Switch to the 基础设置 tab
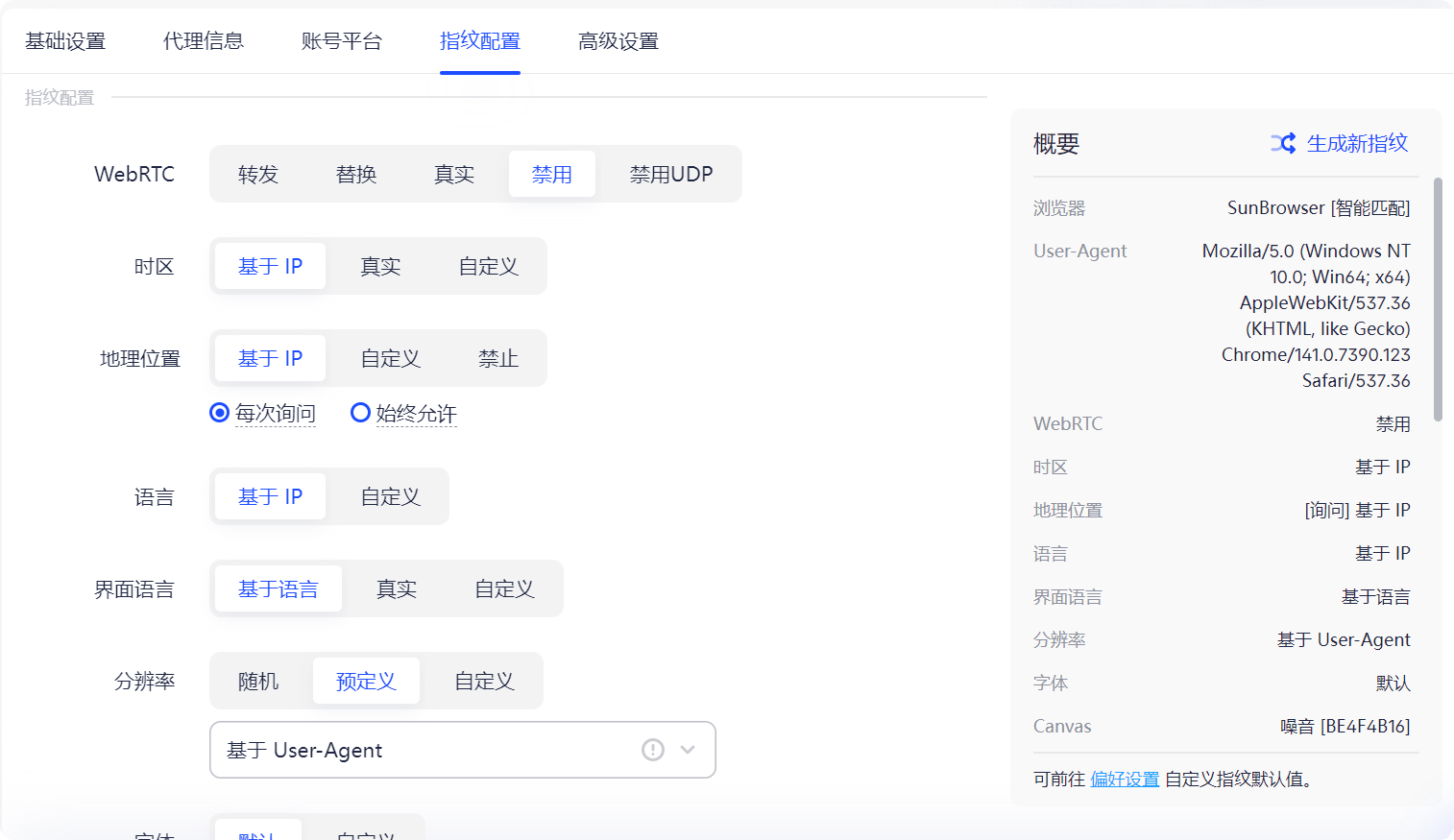Image resolution: width=1454 pixels, height=840 pixels. 64,41
